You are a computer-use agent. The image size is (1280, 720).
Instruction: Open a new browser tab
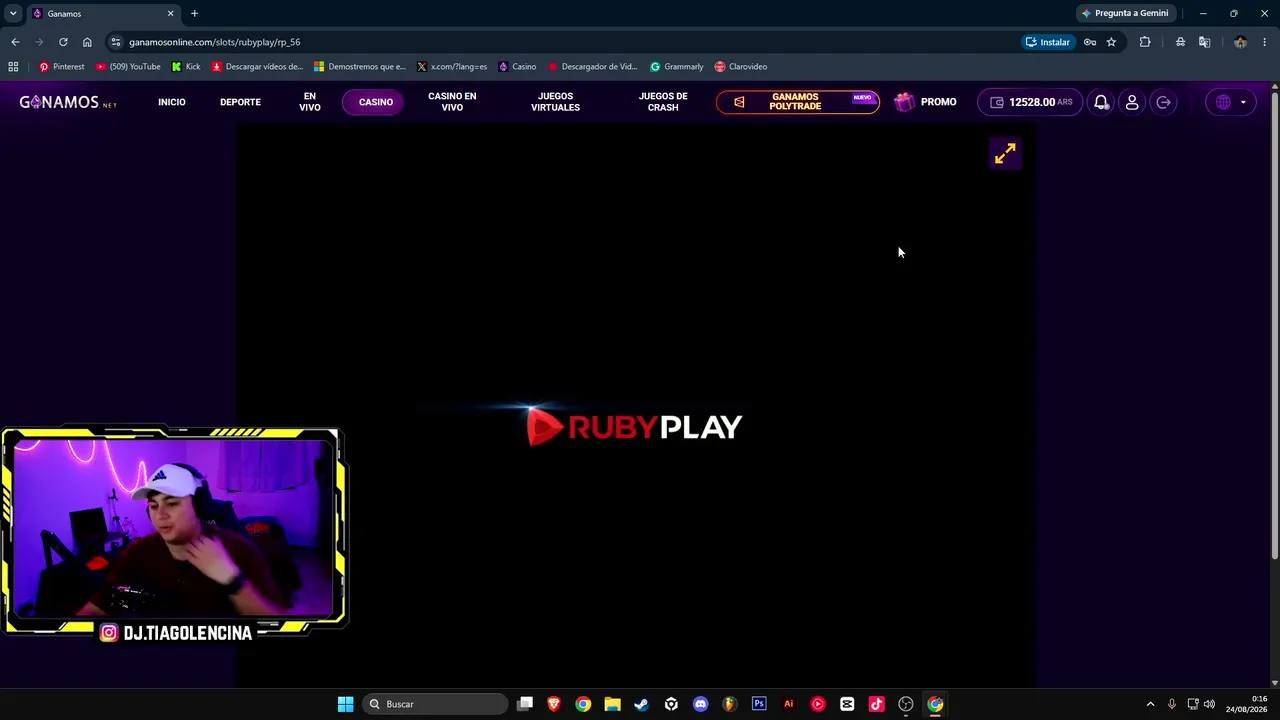194,13
